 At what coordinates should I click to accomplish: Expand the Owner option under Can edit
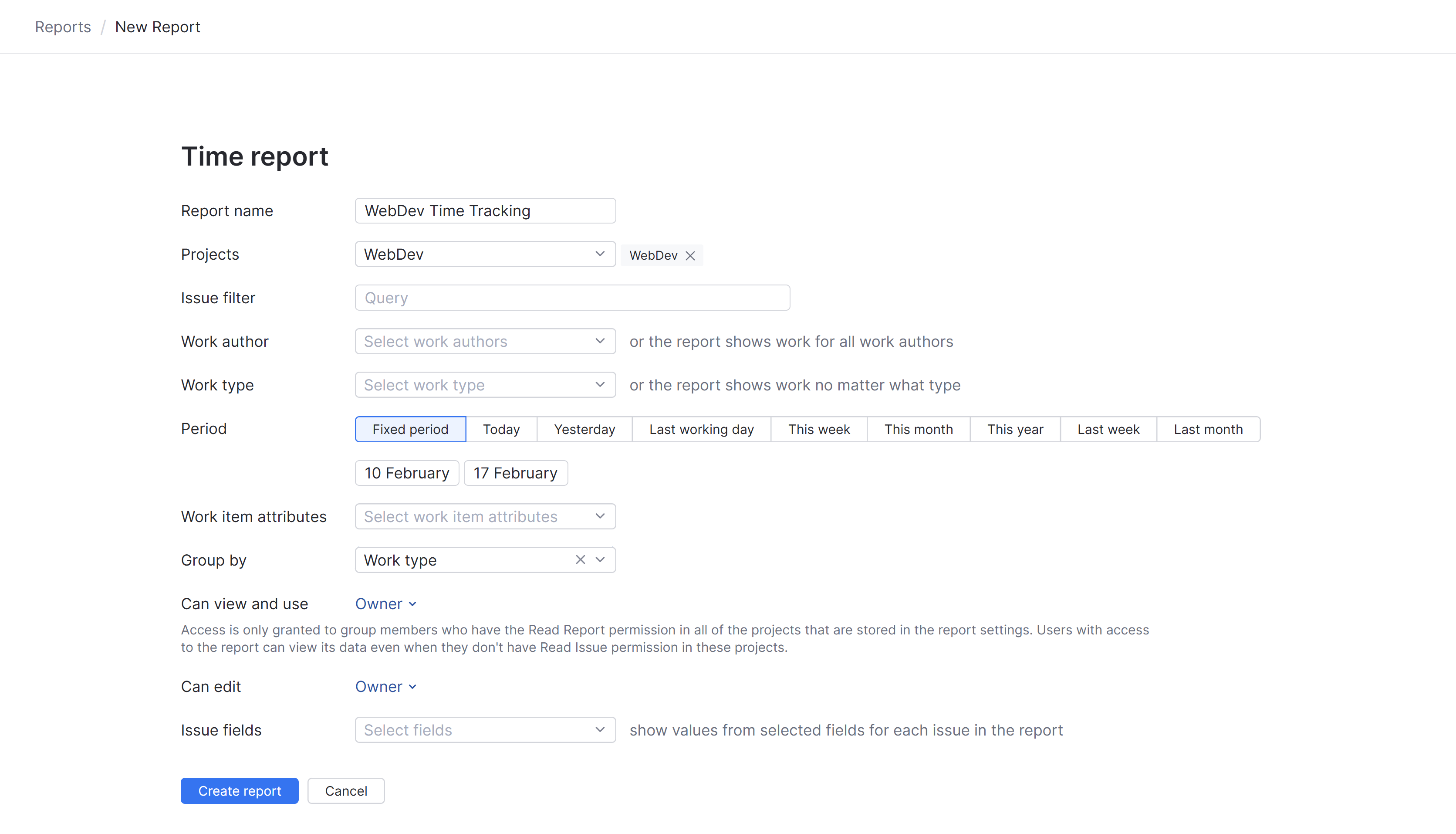(x=385, y=686)
